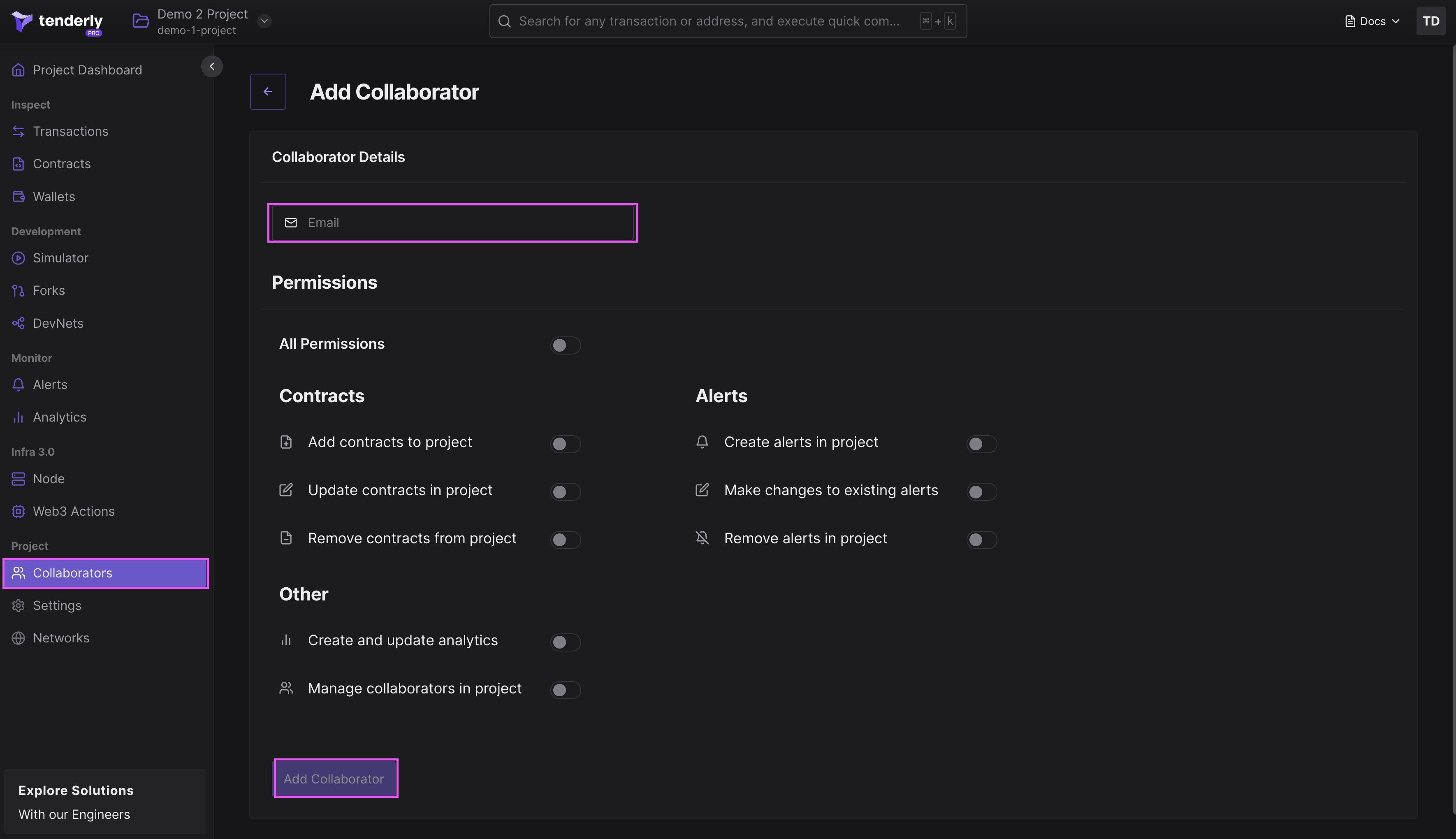Click the Node server icon
1456x839 pixels.
[x=19, y=479]
